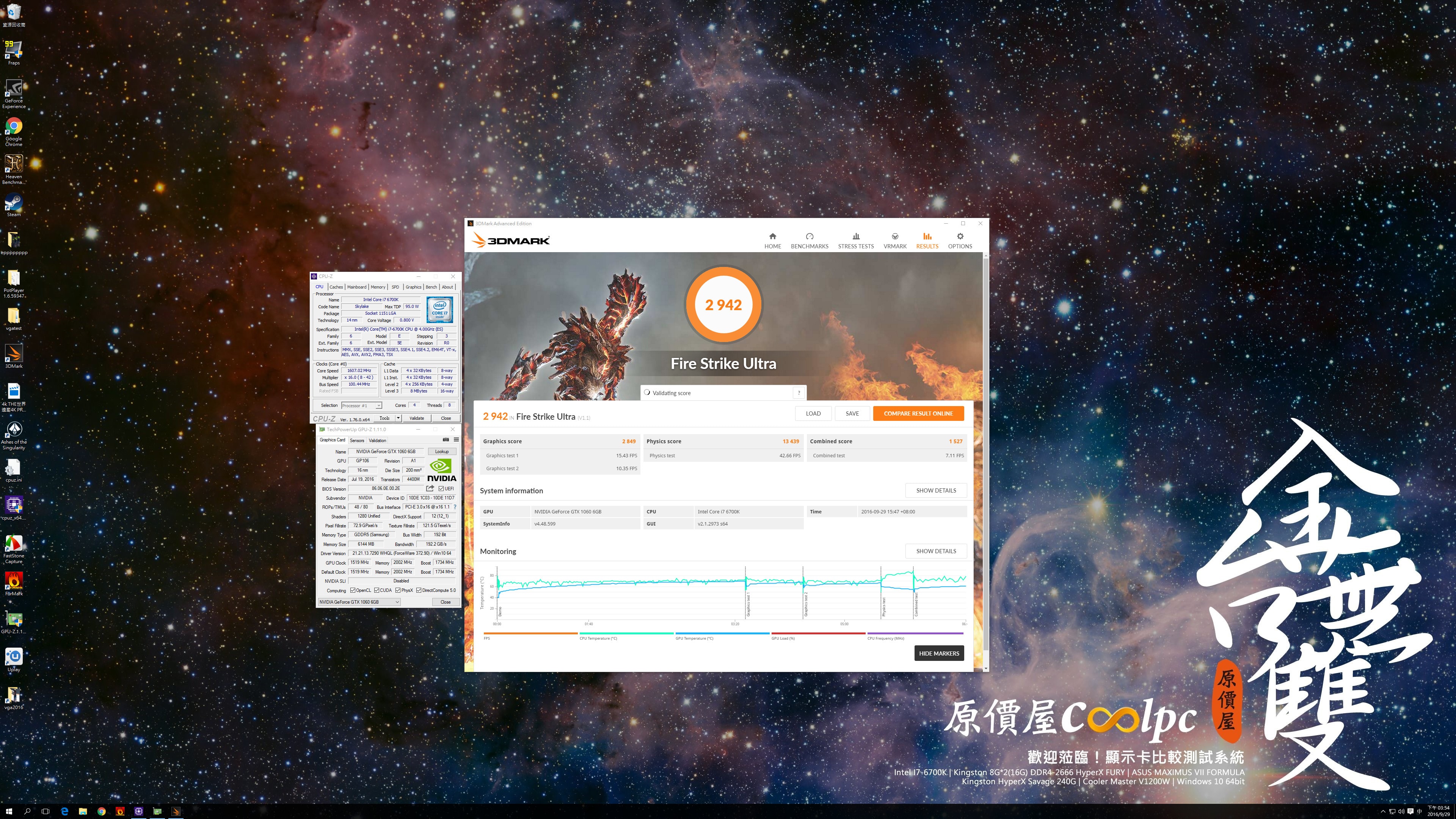The width and height of the screenshot is (1456, 819).
Task: Click the FPS orange legend bar
Action: coord(530,633)
